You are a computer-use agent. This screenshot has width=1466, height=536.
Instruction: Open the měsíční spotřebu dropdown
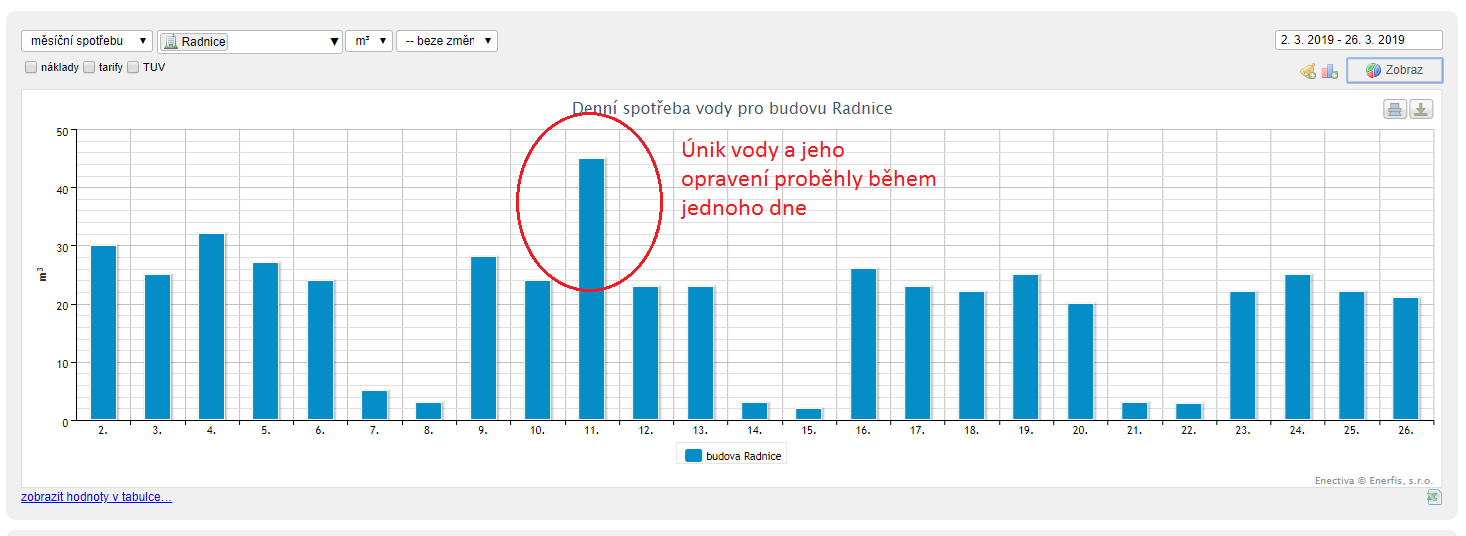click(87, 41)
